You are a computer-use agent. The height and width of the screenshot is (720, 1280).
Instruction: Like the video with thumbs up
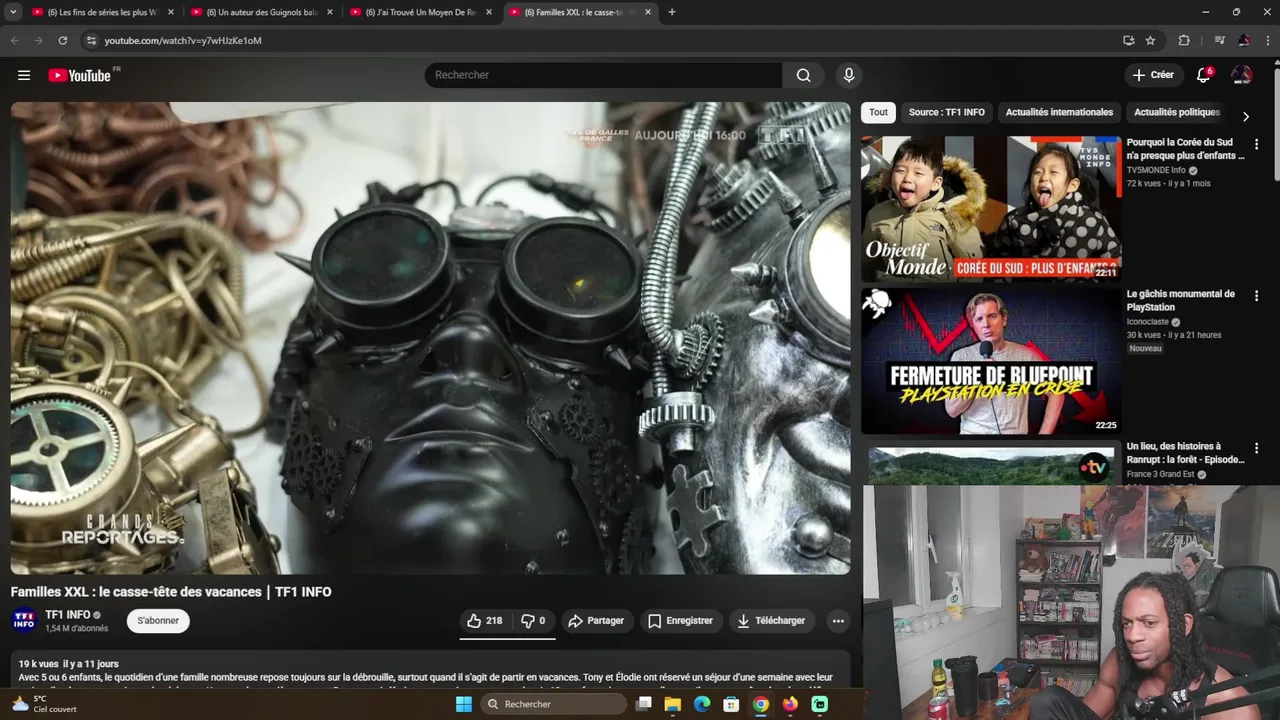(485, 621)
